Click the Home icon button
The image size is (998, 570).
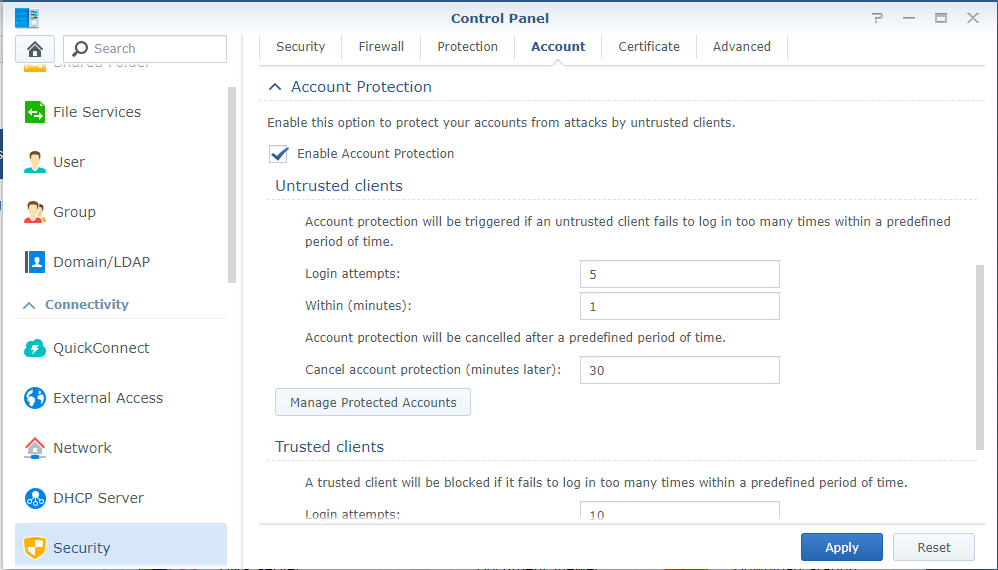pyautogui.click(x=35, y=49)
